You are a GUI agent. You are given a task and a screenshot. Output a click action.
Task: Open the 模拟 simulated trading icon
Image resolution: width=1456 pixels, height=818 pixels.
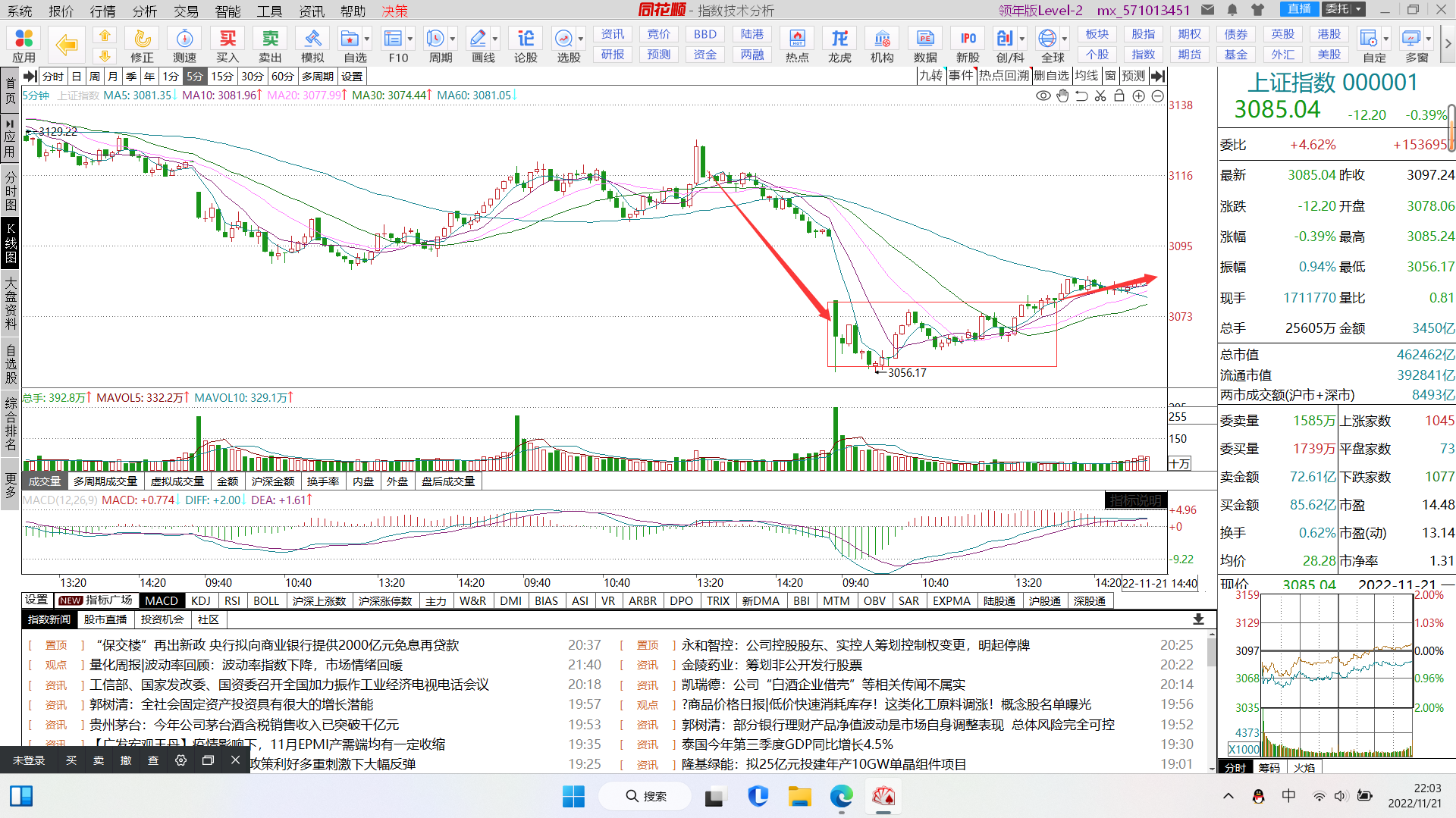click(312, 45)
